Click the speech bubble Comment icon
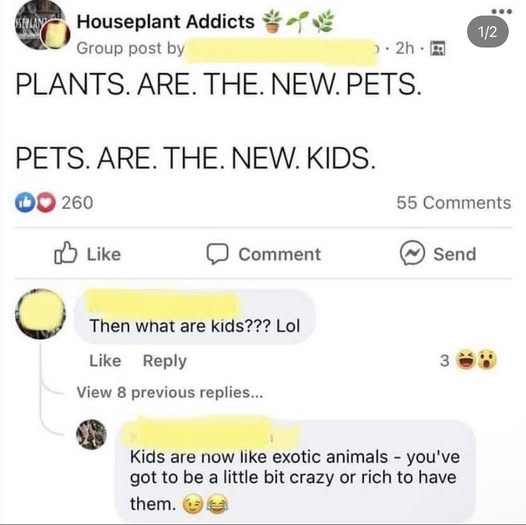The image size is (526, 525). pyautogui.click(x=217, y=254)
